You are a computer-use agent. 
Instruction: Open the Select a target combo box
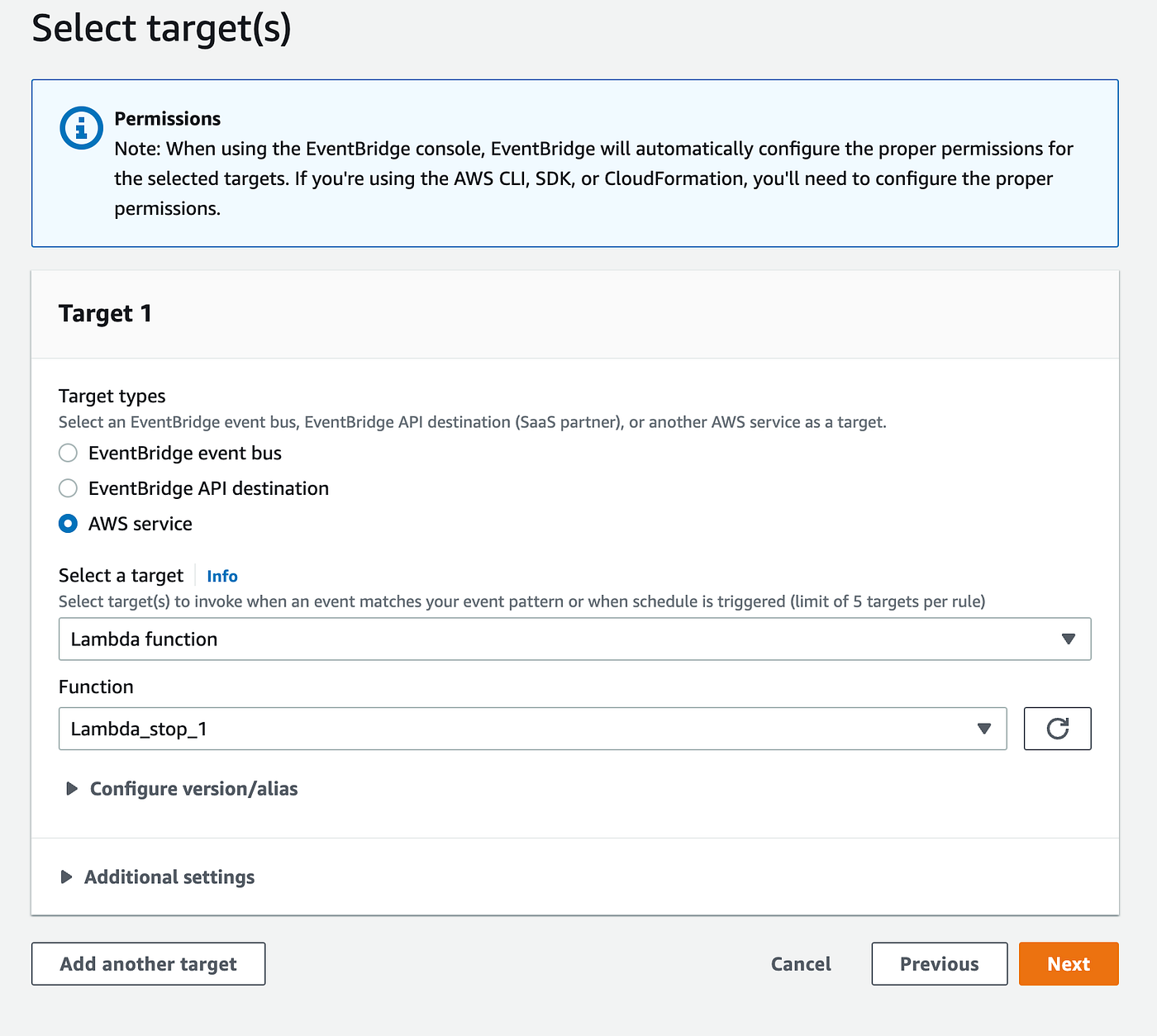coord(562,639)
